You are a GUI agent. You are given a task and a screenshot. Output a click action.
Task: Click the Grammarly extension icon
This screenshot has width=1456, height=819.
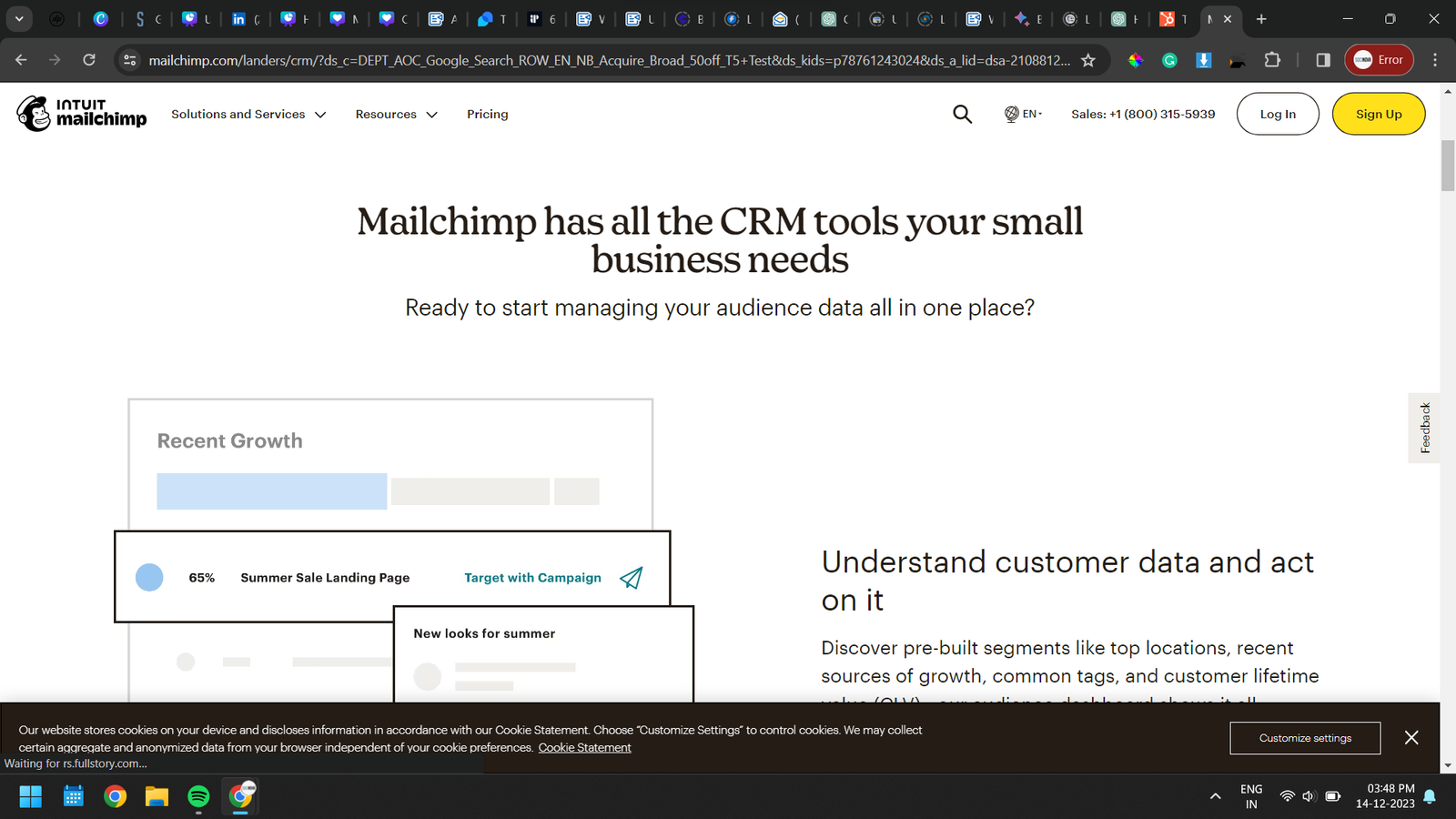[1169, 60]
